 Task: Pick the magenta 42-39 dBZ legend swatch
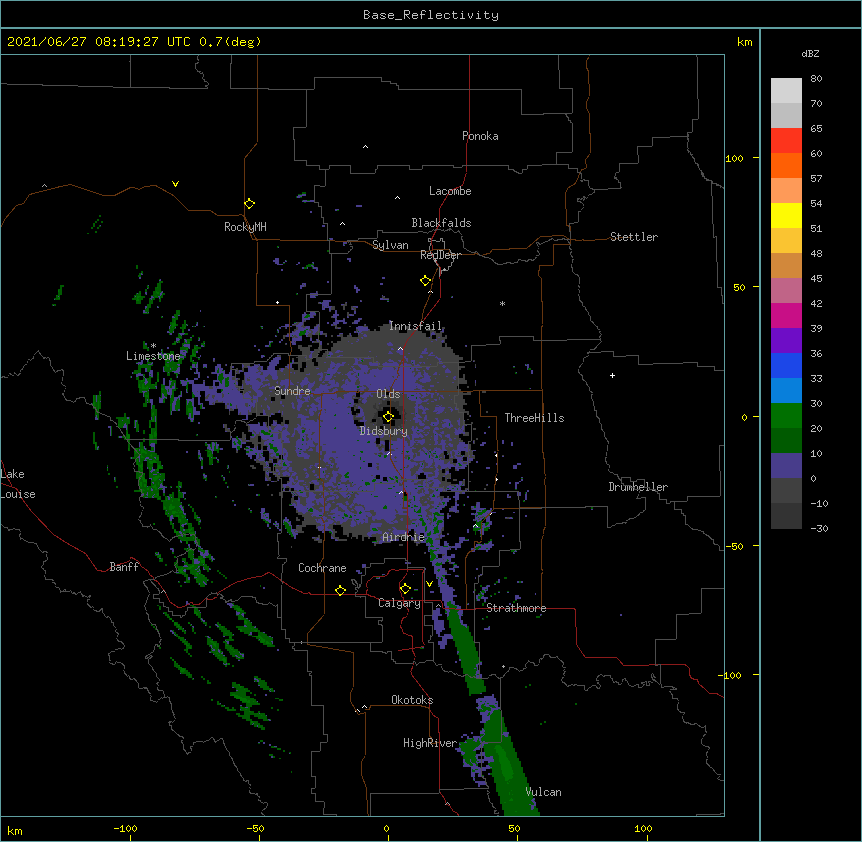(786, 315)
